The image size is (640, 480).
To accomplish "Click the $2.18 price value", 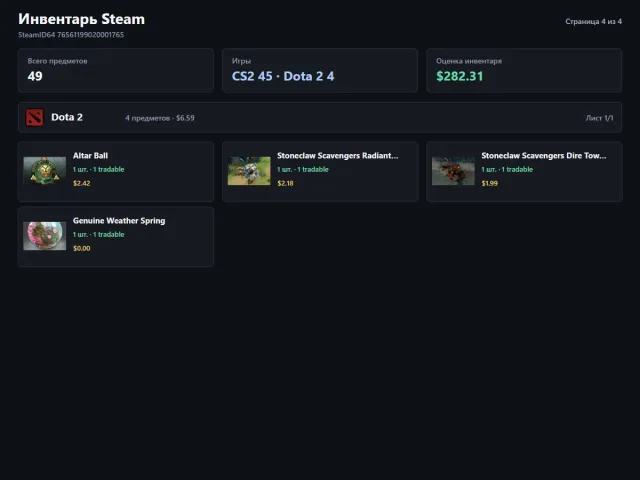I will pos(285,183).
